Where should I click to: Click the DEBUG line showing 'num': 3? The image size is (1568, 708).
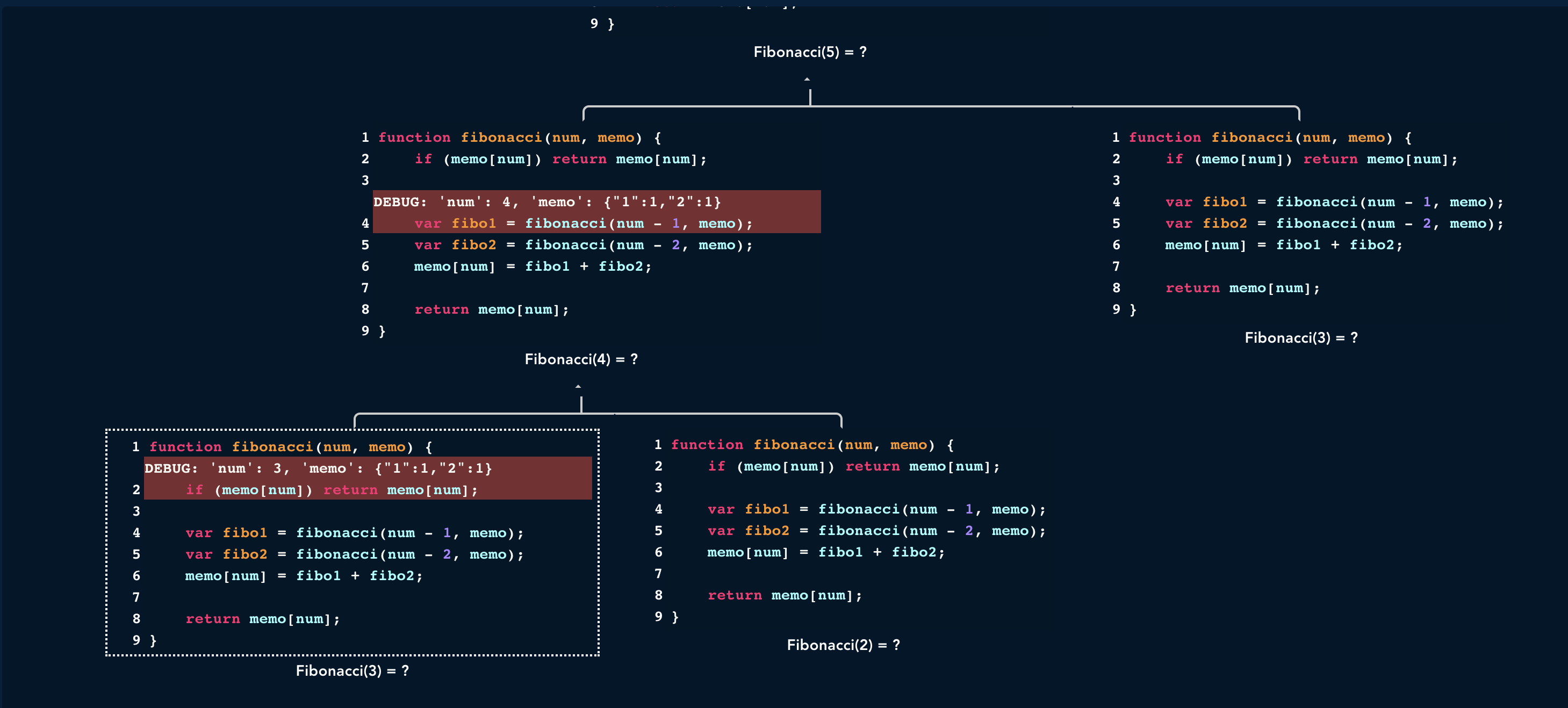318,468
